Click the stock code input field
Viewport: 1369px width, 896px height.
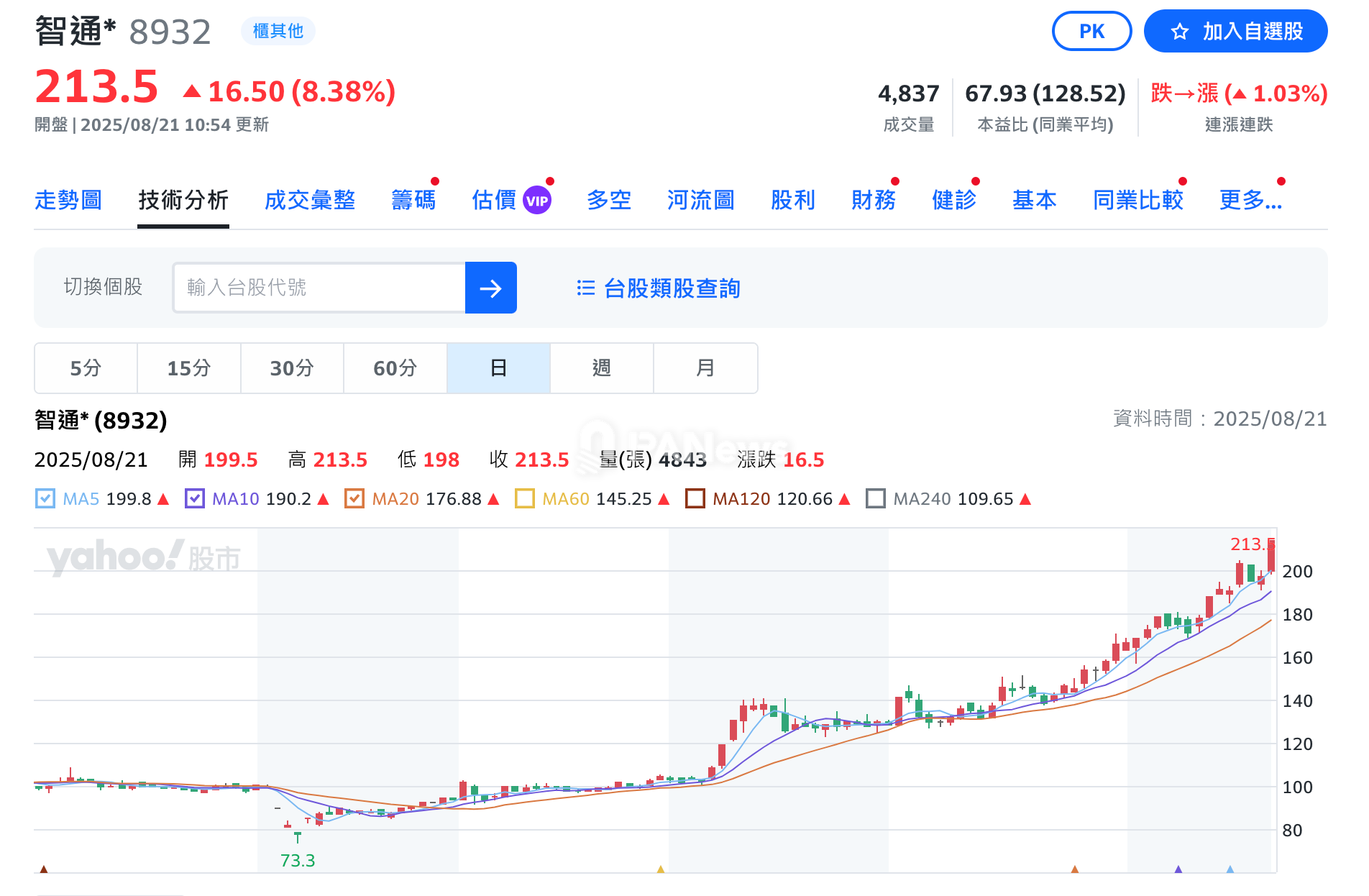[x=319, y=288]
